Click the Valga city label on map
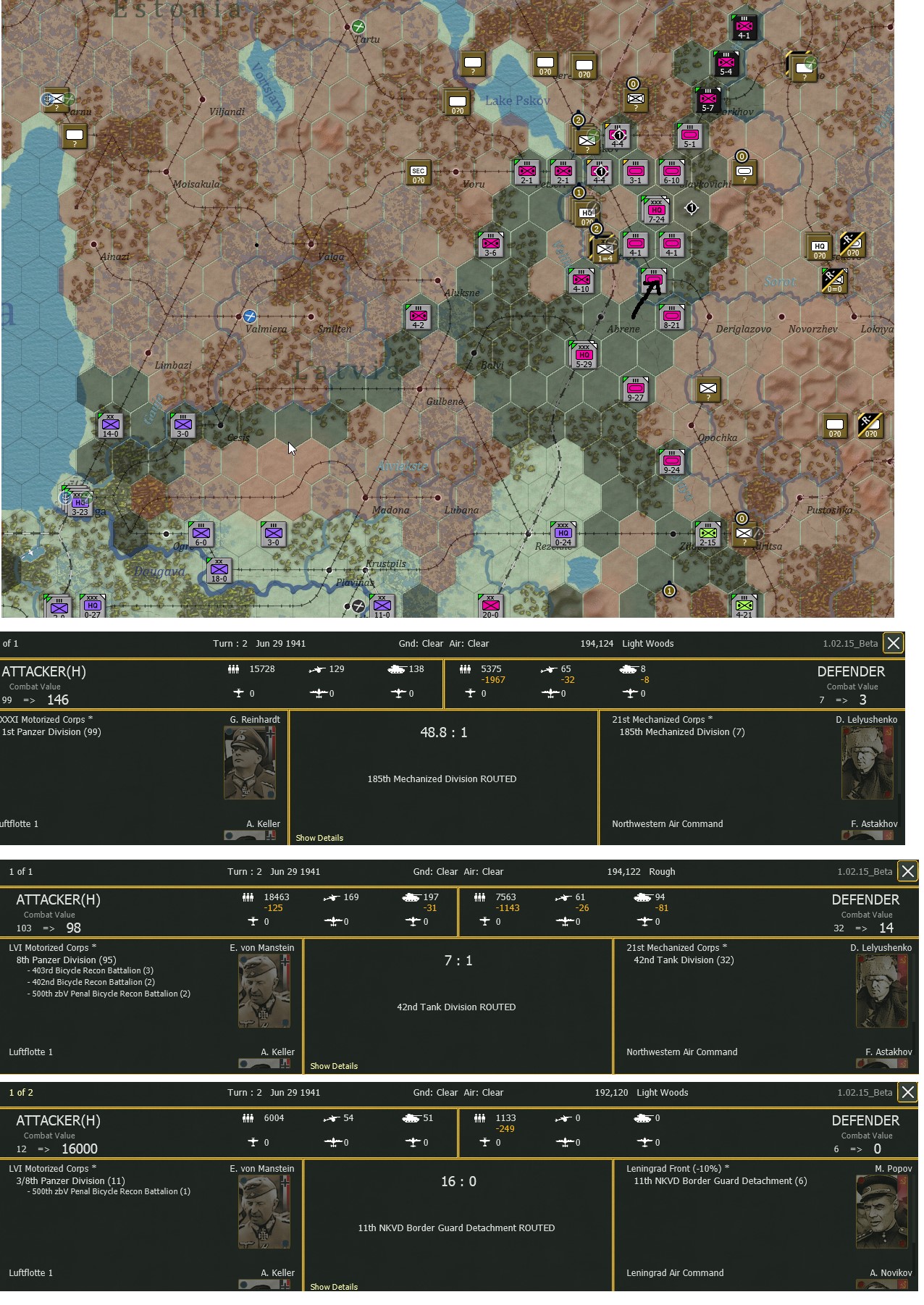 pyautogui.click(x=331, y=256)
